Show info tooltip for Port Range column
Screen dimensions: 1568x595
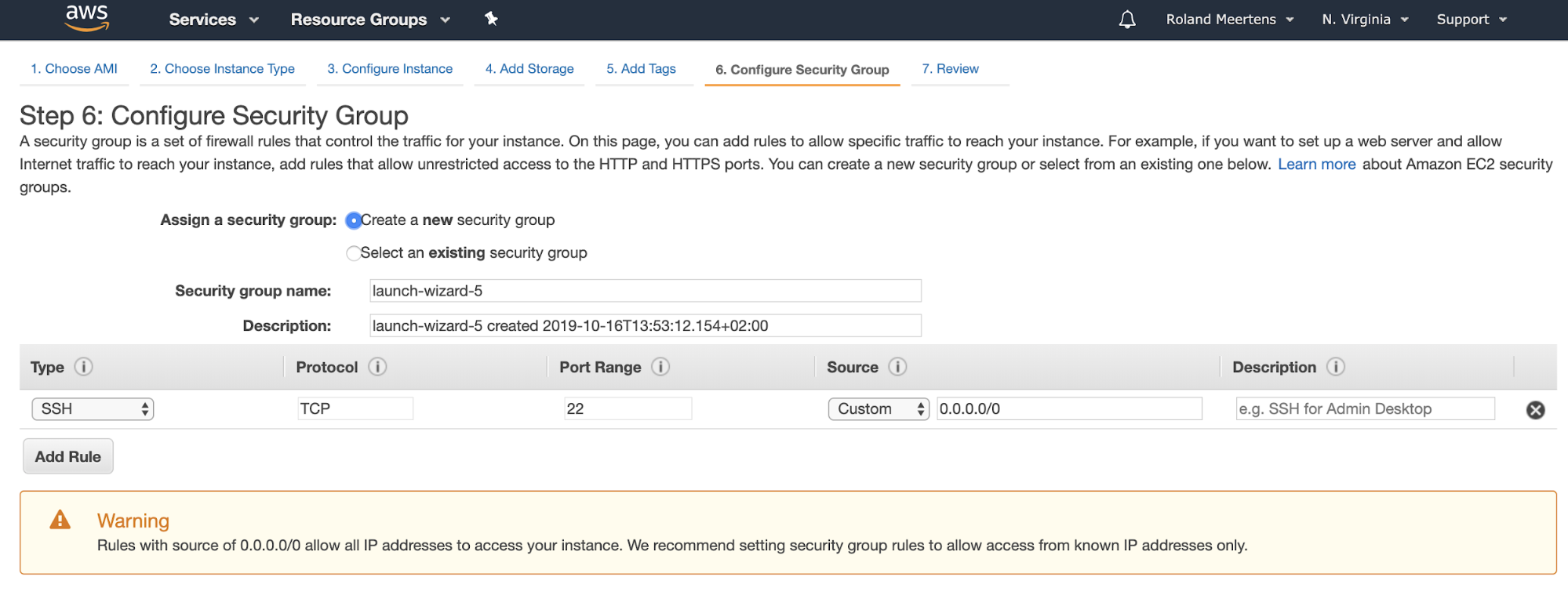660,367
